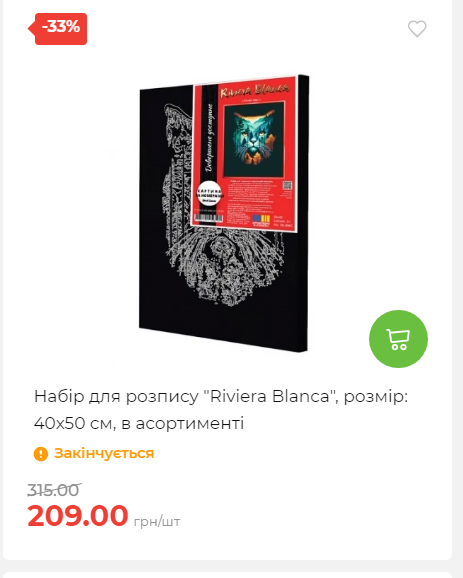The height and width of the screenshot is (578, 463).
Task: Add painting kit to shopping cart
Action: click(x=398, y=339)
